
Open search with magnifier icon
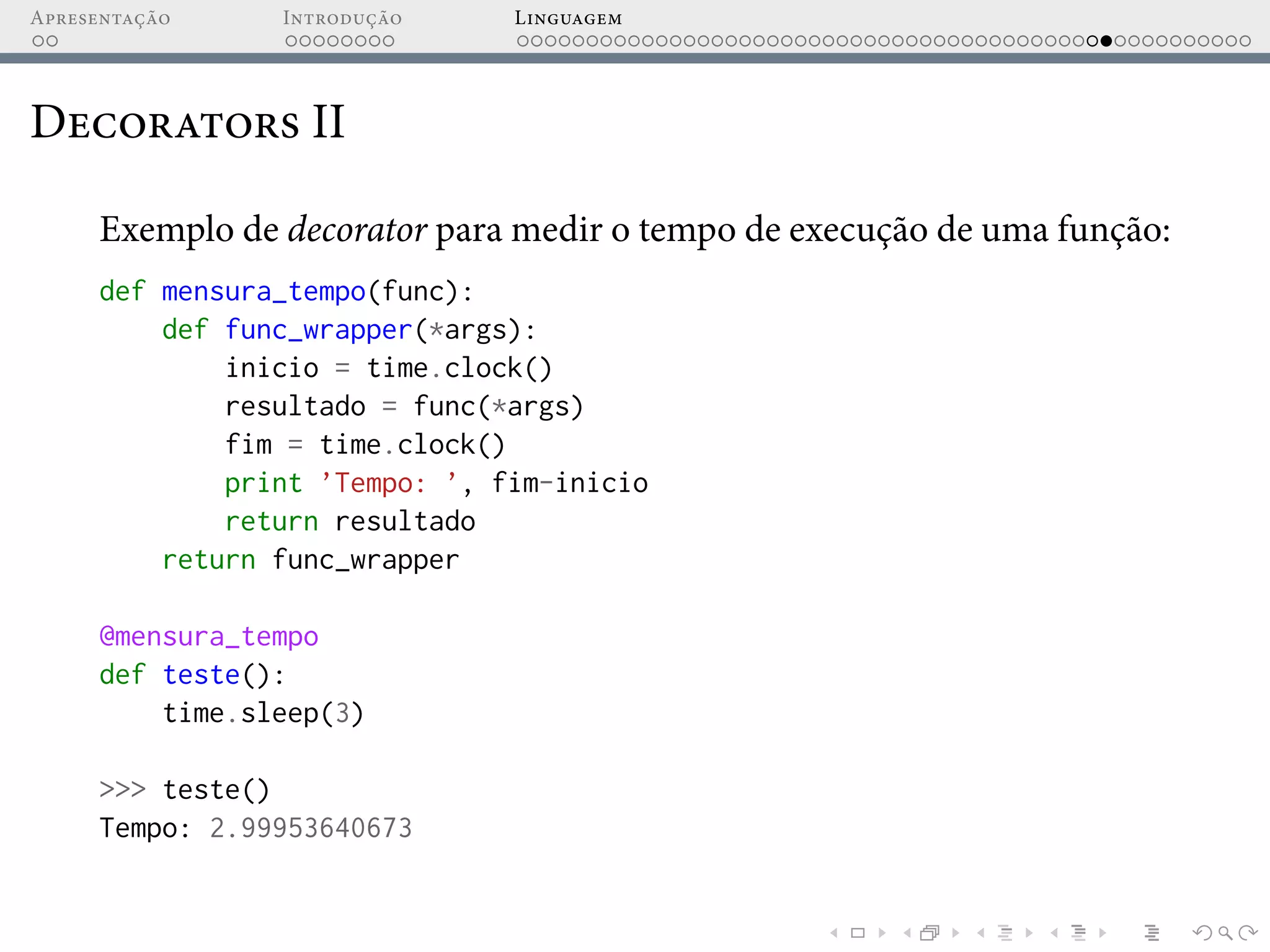1225,933
